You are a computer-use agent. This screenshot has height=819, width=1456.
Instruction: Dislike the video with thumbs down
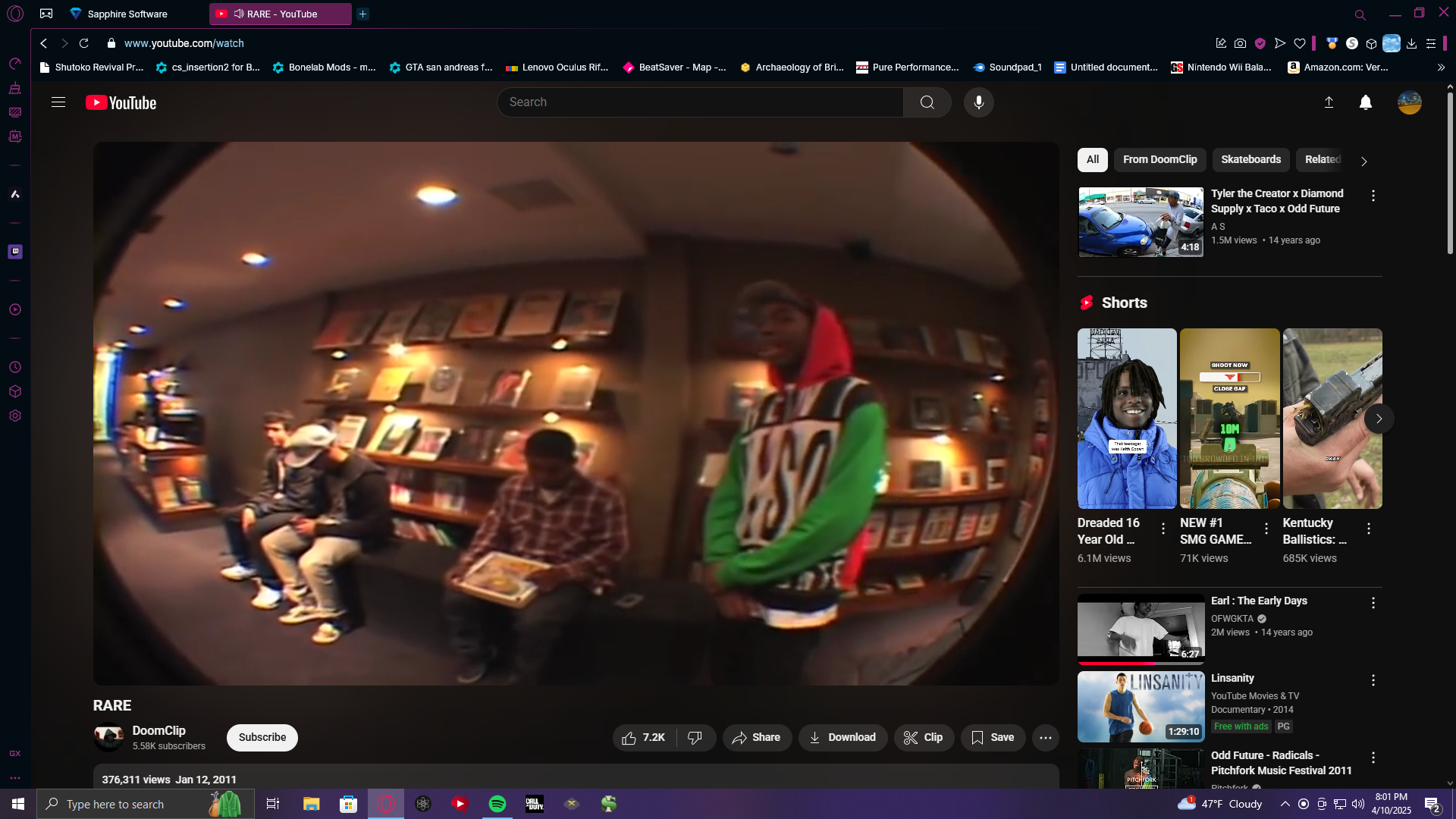(695, 738)
